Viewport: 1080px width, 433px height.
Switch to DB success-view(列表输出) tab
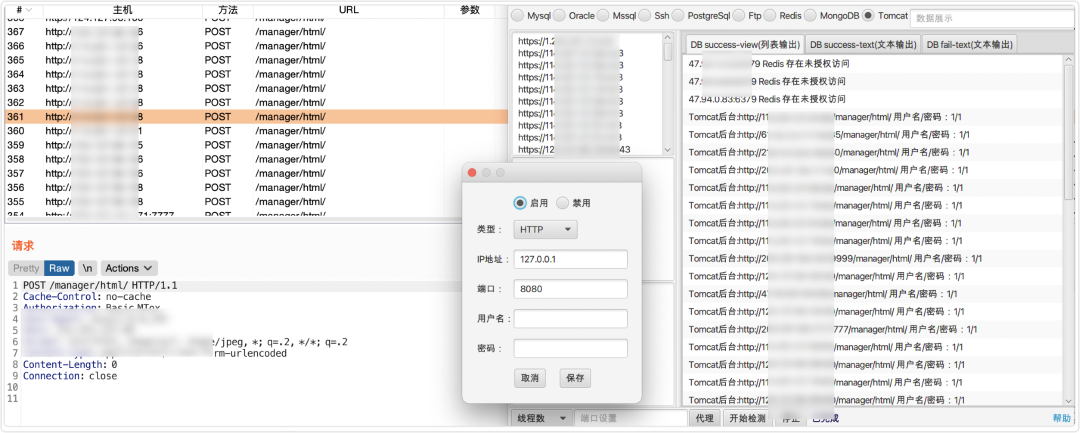pyautogui.click(x=745, y=45)
